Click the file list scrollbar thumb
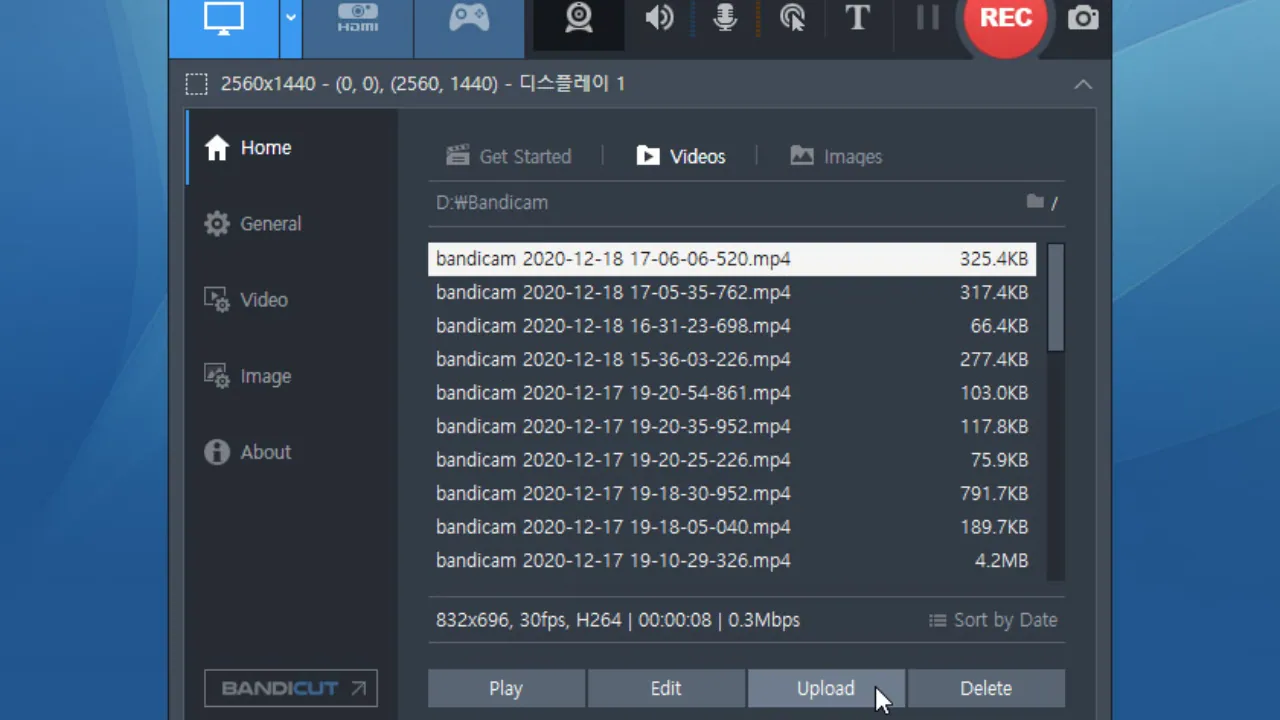Screen dimensions: 1280x720 tap(1055, 297)
